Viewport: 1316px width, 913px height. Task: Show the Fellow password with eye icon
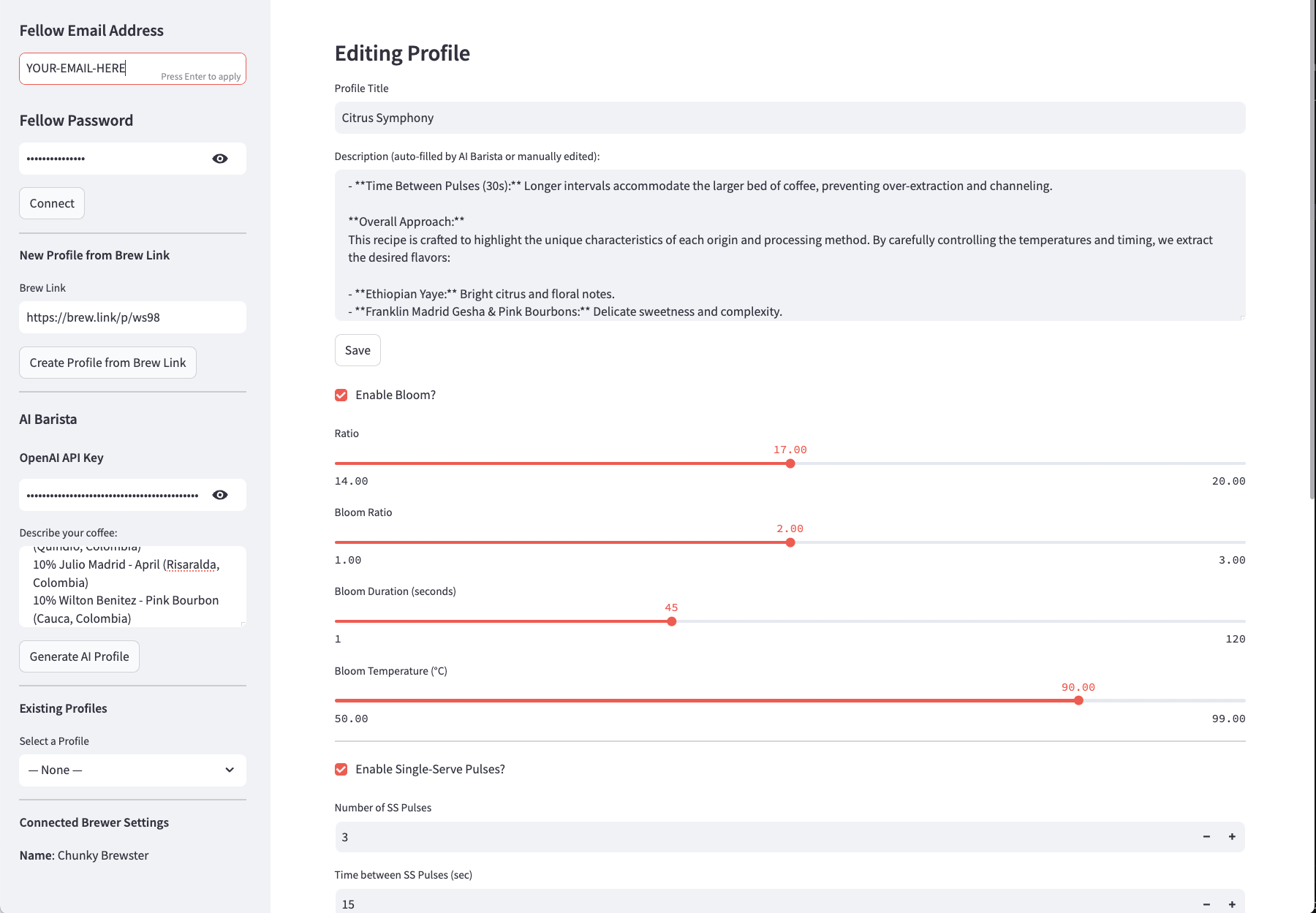(219, 159)
